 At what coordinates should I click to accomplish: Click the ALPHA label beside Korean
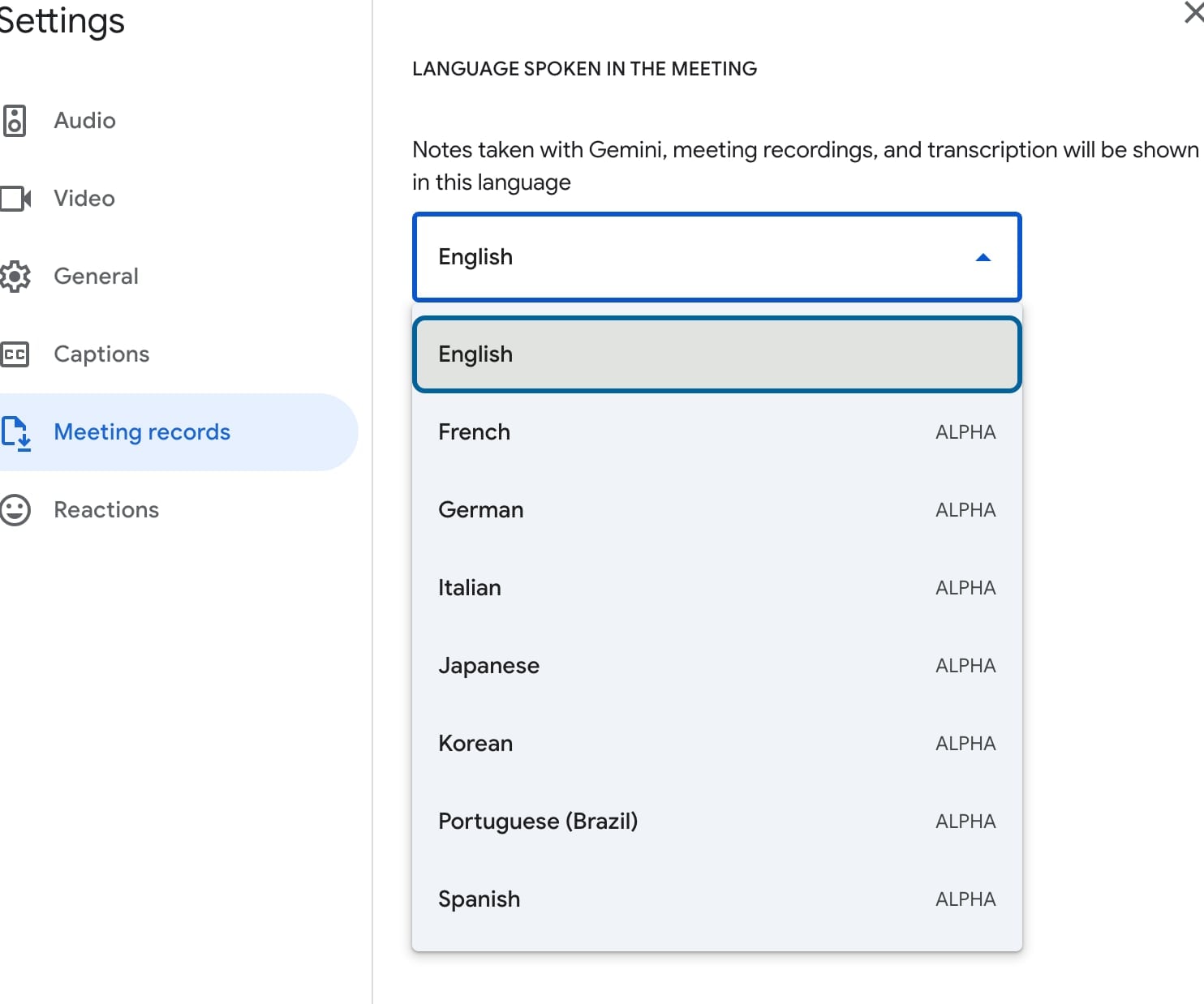click(x=965, y=744)
